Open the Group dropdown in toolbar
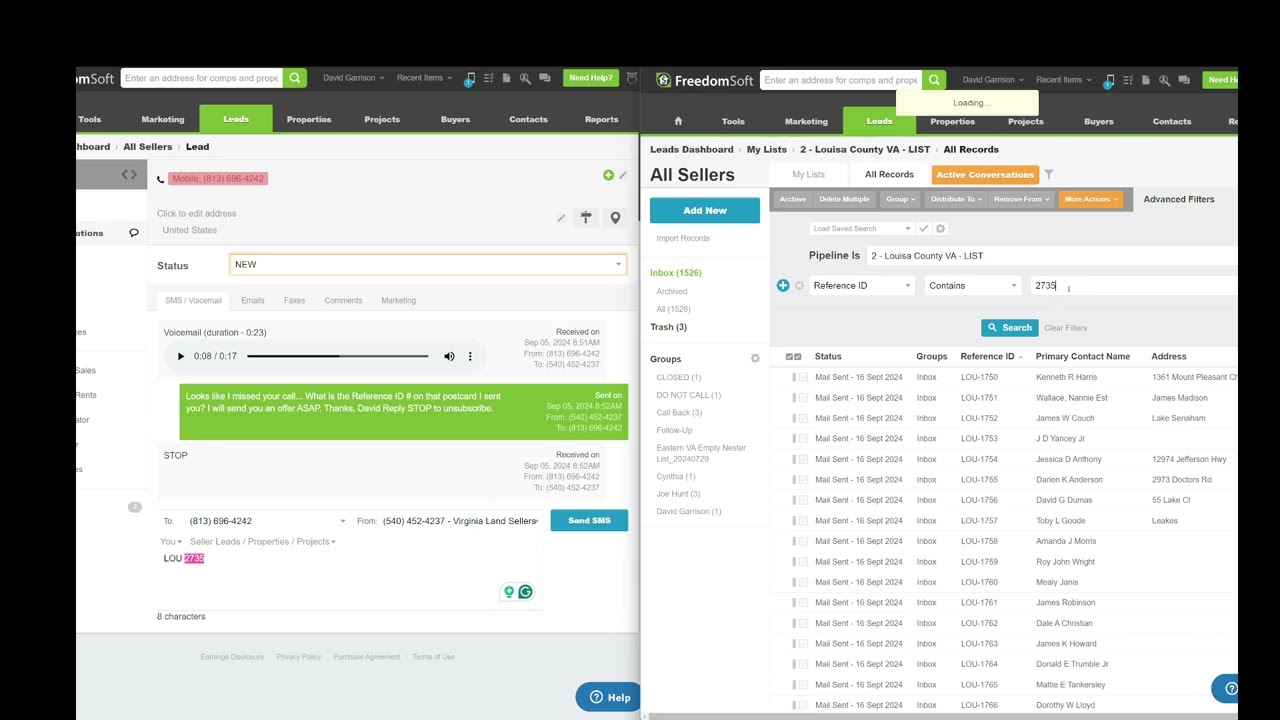The height and width of the screenshot is (720, 1280). (901, 199)
